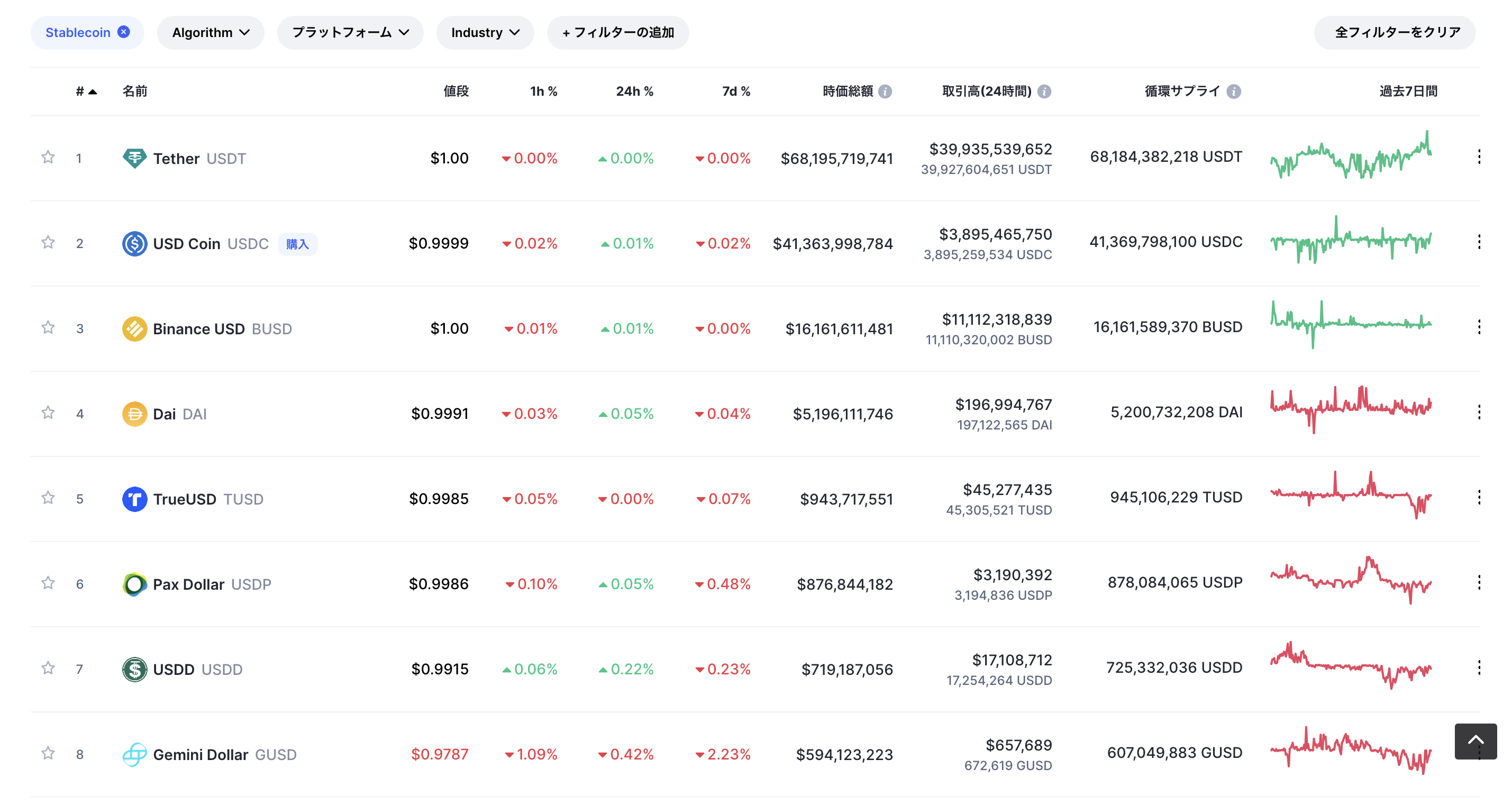Open the Gemini Dollar GUSD page
The height and width of the screenshot is (805, 1512).
(x=225, y=754)
